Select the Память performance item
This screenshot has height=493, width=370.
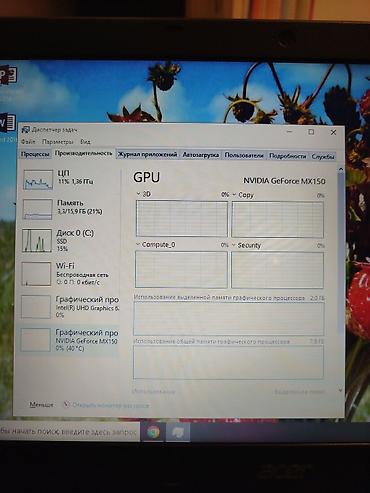coord(70,209)
